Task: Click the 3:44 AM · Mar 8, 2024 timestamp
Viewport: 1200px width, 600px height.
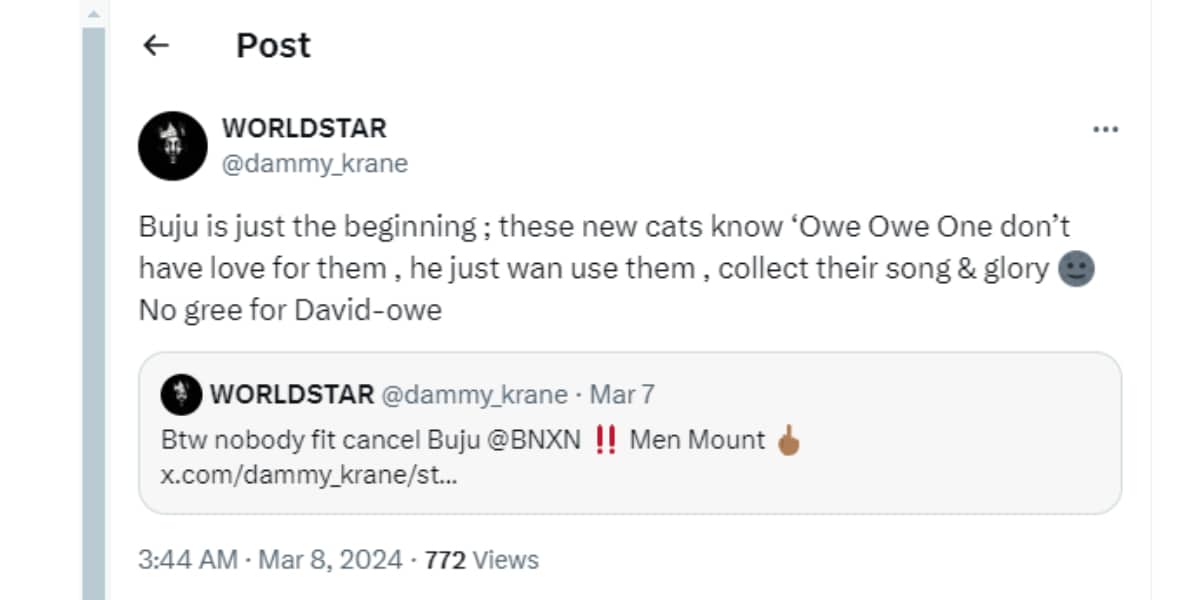Action: coord(270,560)
